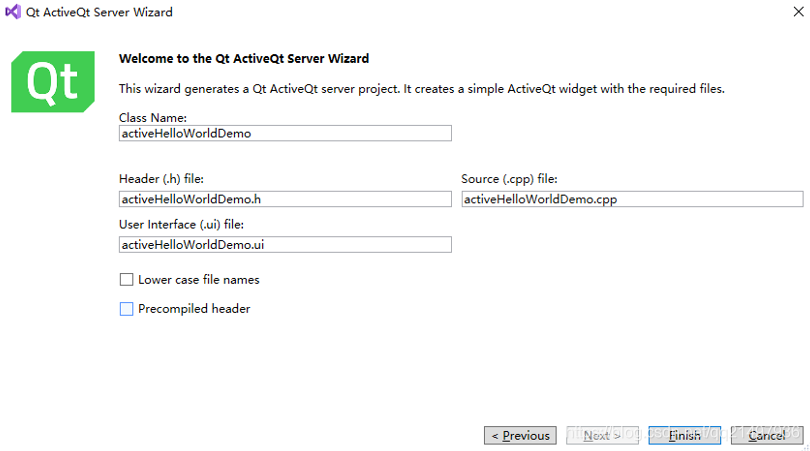Edit the User Interface (.ui) file field
The width and height of the screenshot is (810, 451).
(x=285, y=245)
